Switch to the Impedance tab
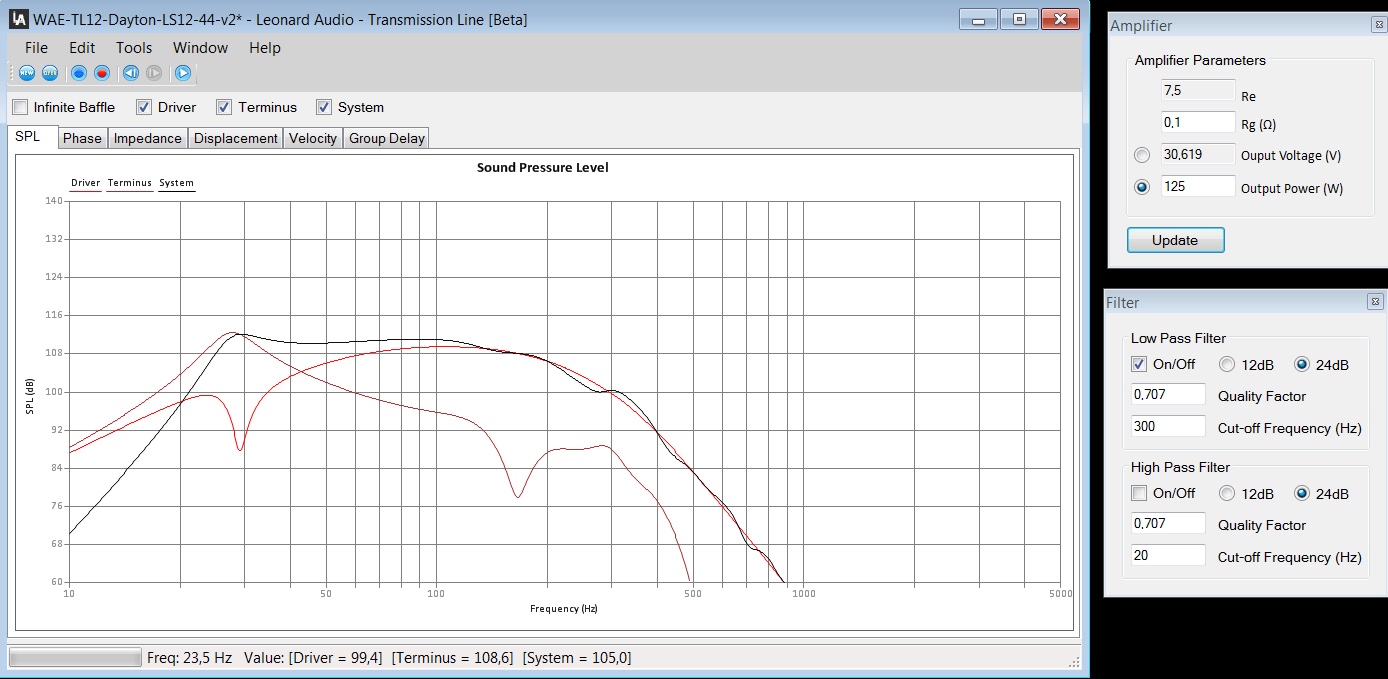 pos(148,138)
